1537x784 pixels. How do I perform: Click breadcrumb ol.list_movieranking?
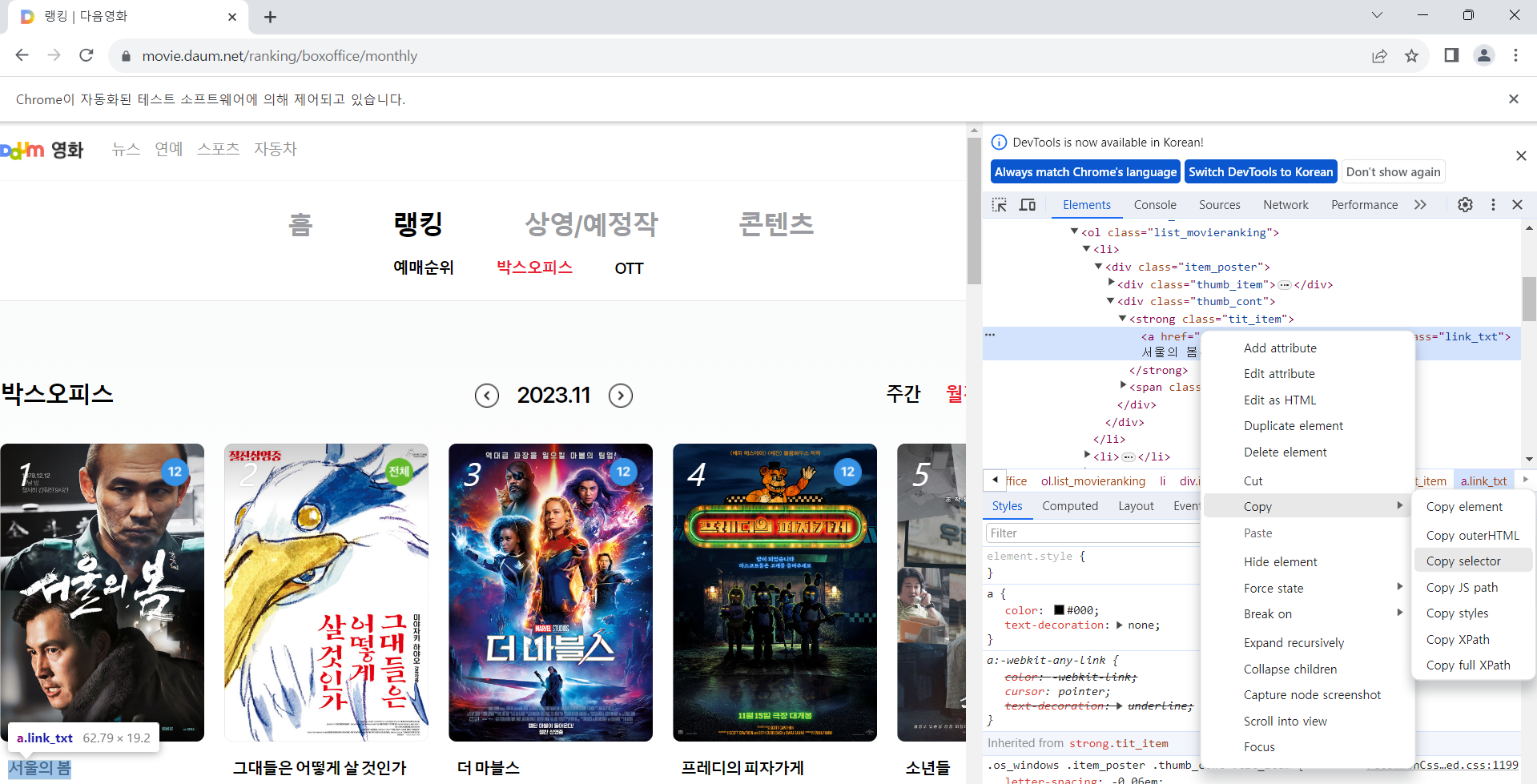1092,481
